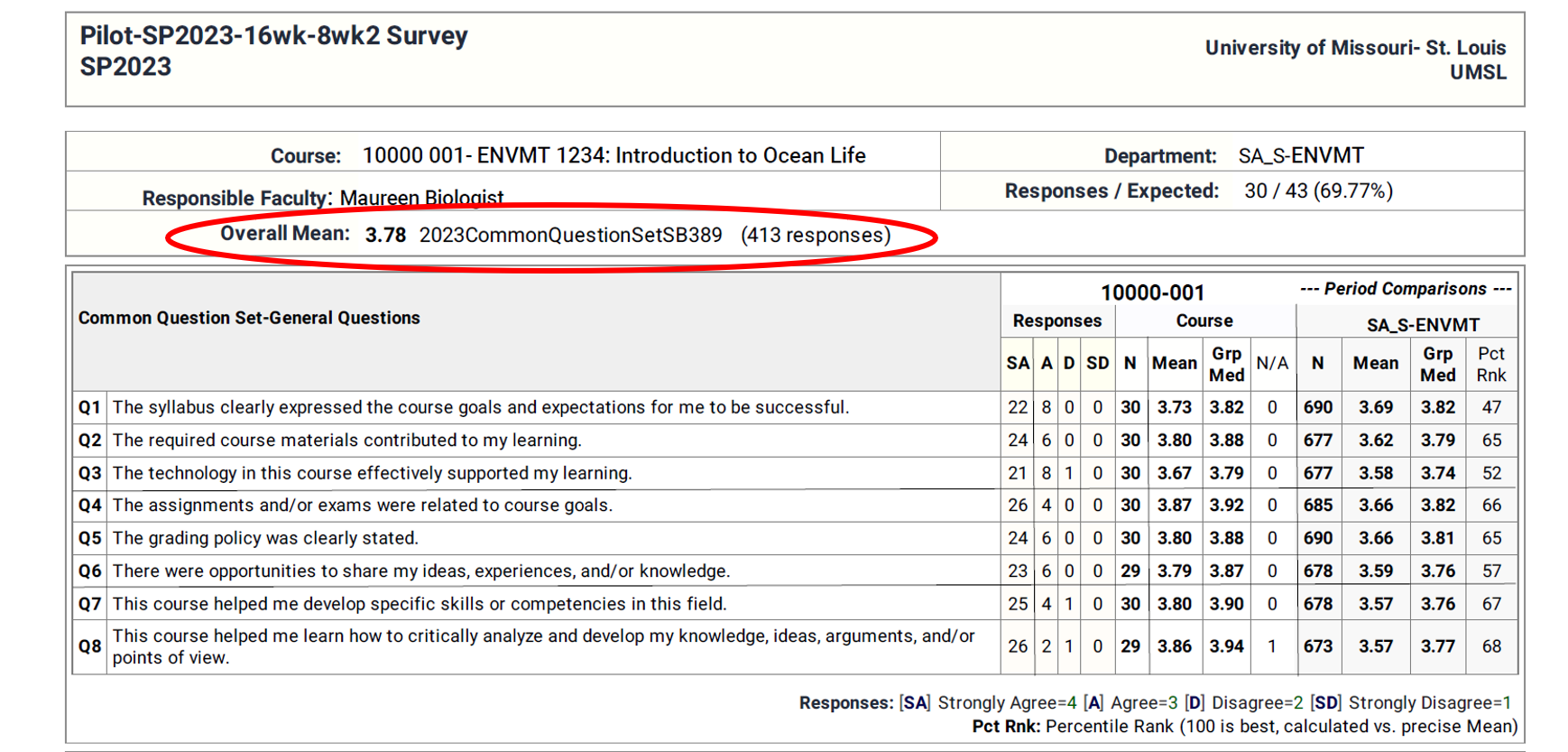Viewport: 1568px width, 752px height.
Task: Click the Pct Rnk percentile rank footnote
Action: pyautogui.click(x=1244, y=727)
